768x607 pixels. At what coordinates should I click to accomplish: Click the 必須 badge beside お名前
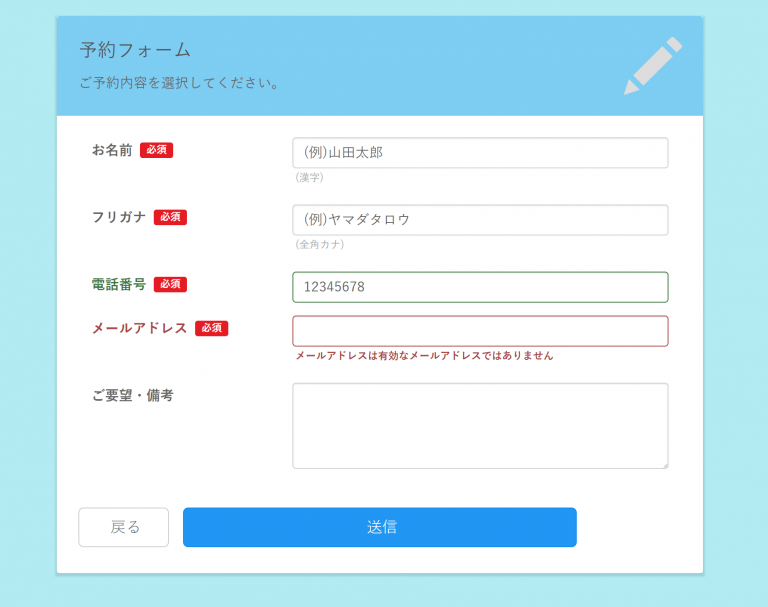[156, 150]
